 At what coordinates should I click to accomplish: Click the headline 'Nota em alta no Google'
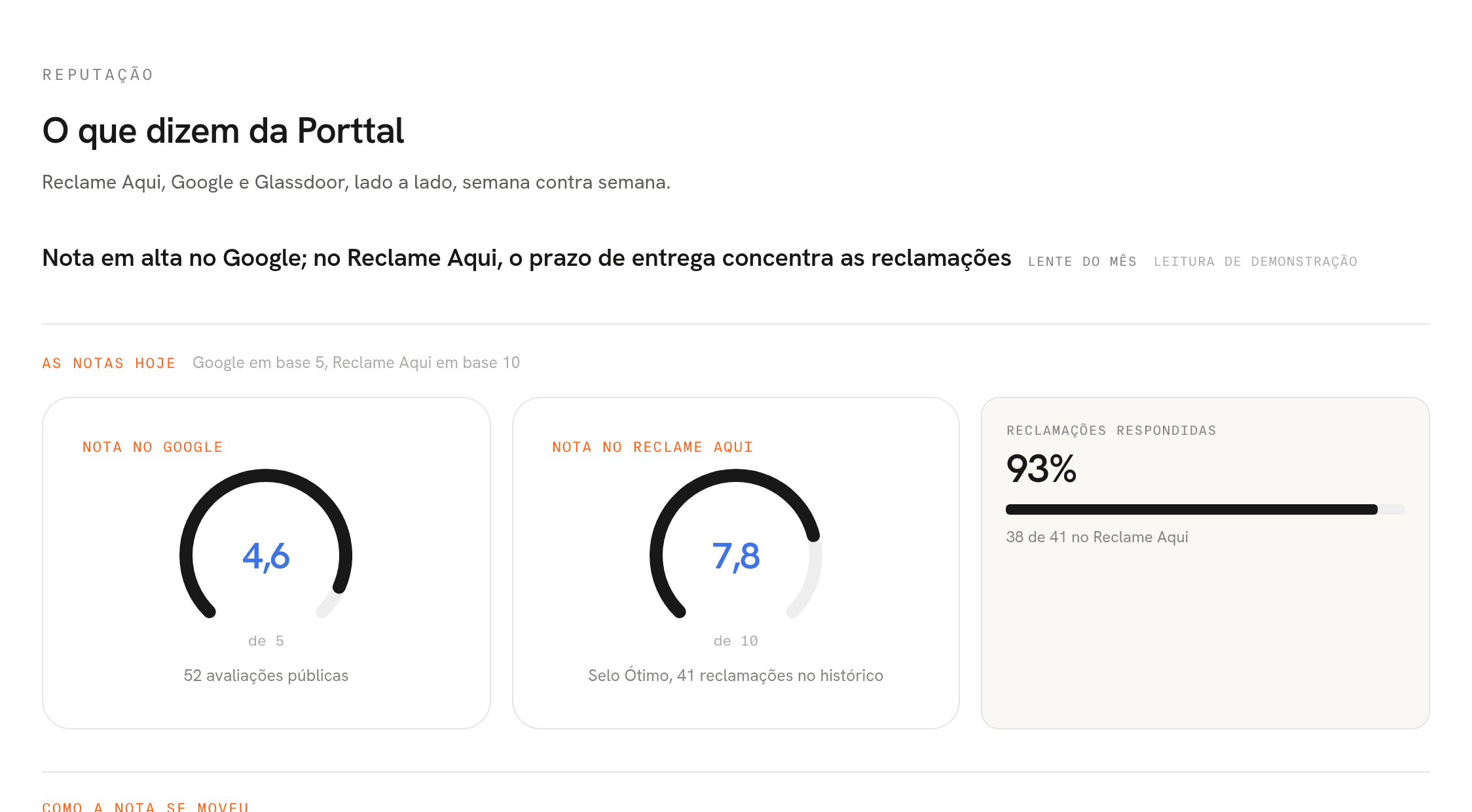tap(526, 258)
